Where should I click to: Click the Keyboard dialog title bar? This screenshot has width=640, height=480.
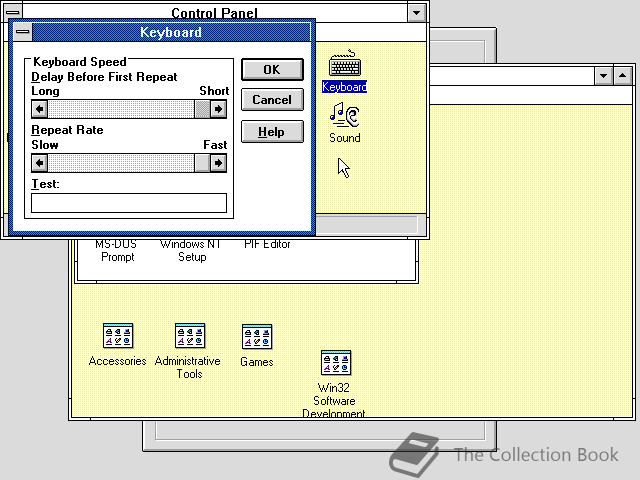(171, 32)
